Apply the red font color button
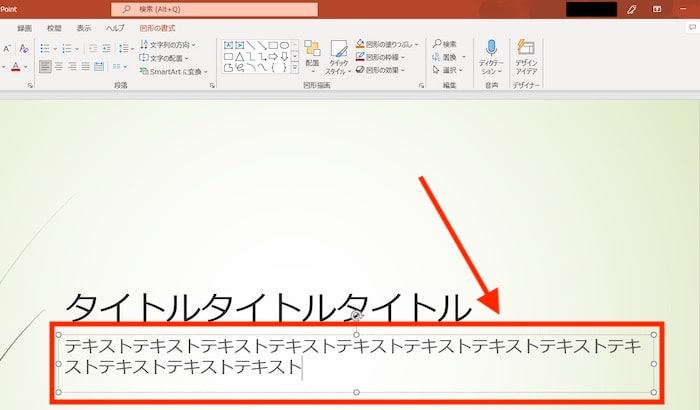This screenshot has width=700, height=410. [16, 67]
